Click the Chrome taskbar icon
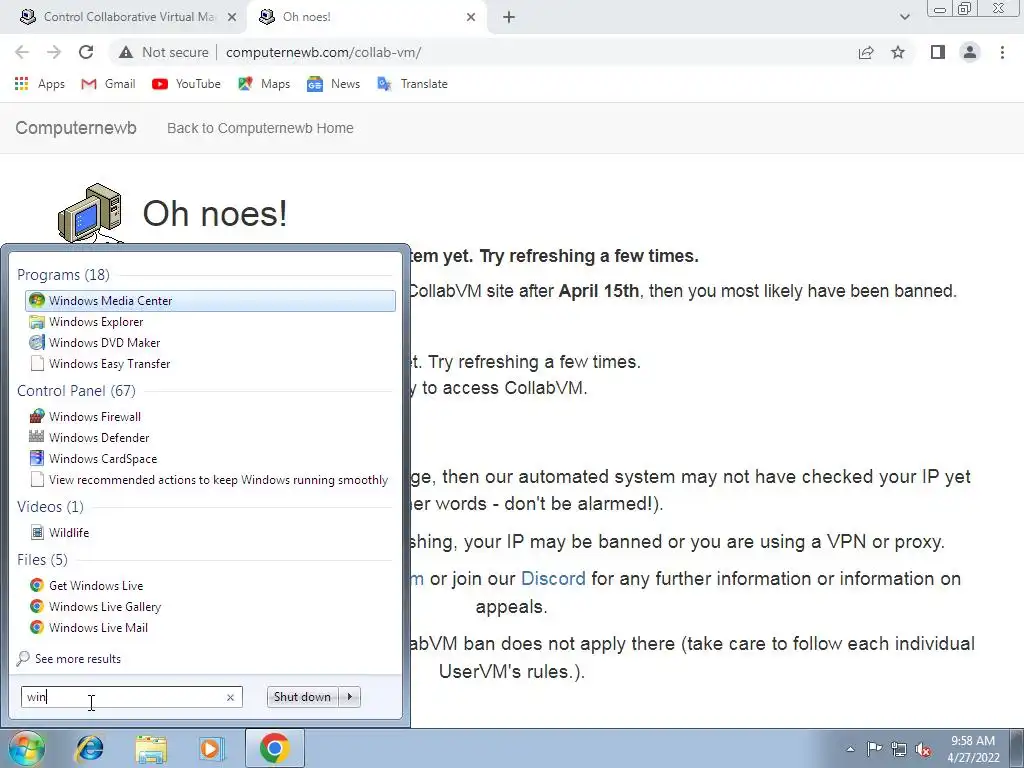Screen dimensions: 1024x768 click(x=274, y=748)
